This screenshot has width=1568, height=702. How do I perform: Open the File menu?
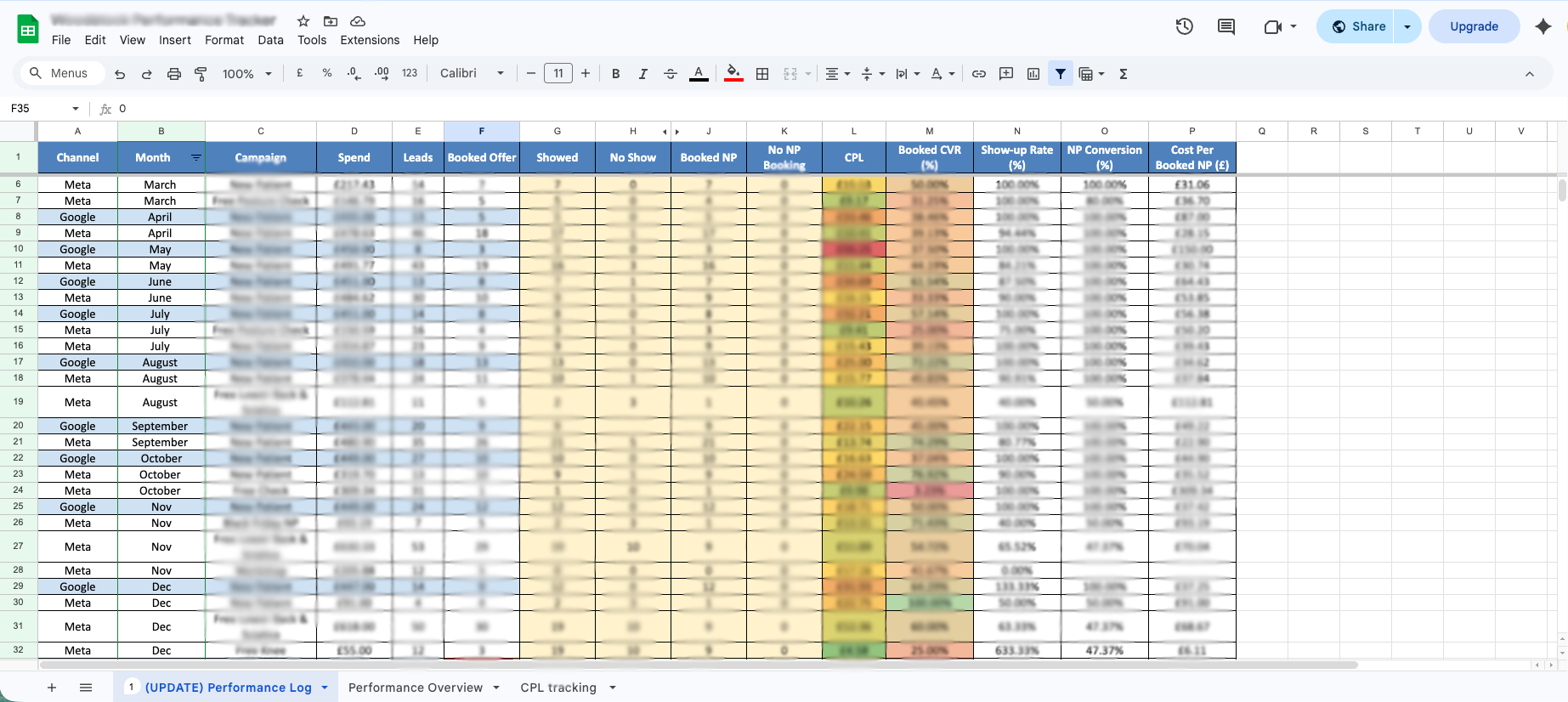tap(61, 40)
